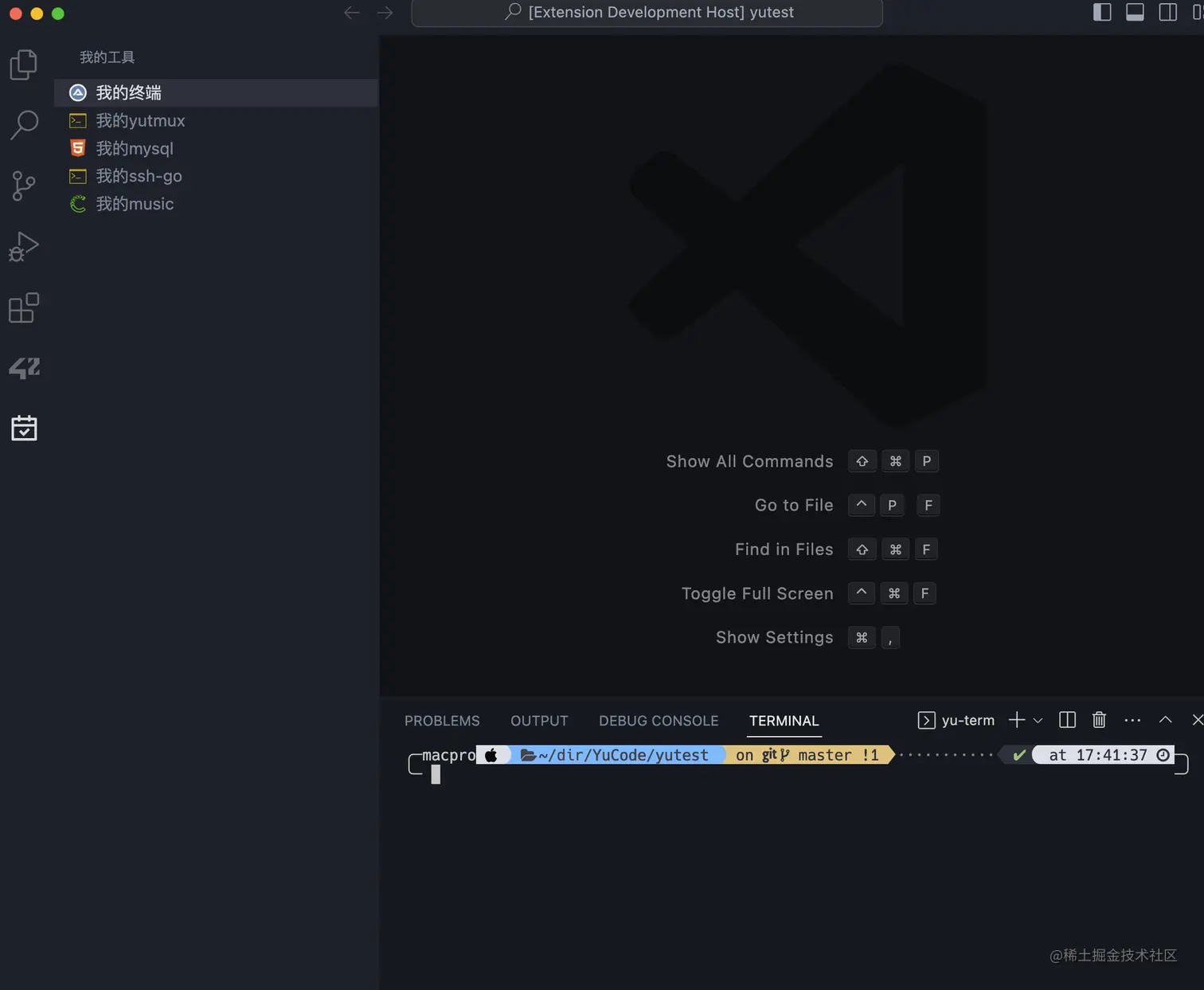Open the Source Control view

tap(23, 186)
